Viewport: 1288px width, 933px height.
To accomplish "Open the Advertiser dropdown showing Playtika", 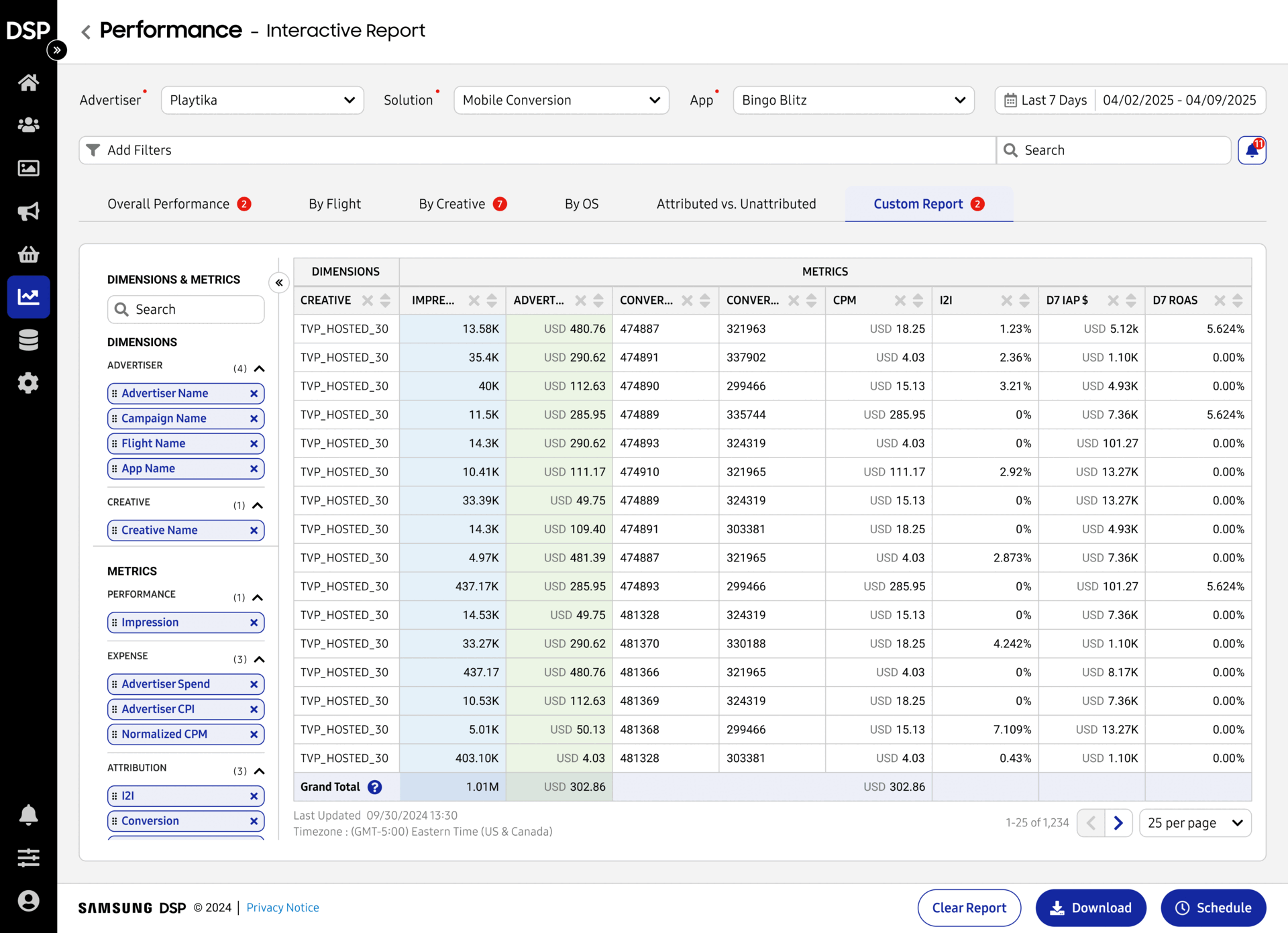I will point(262,100).
